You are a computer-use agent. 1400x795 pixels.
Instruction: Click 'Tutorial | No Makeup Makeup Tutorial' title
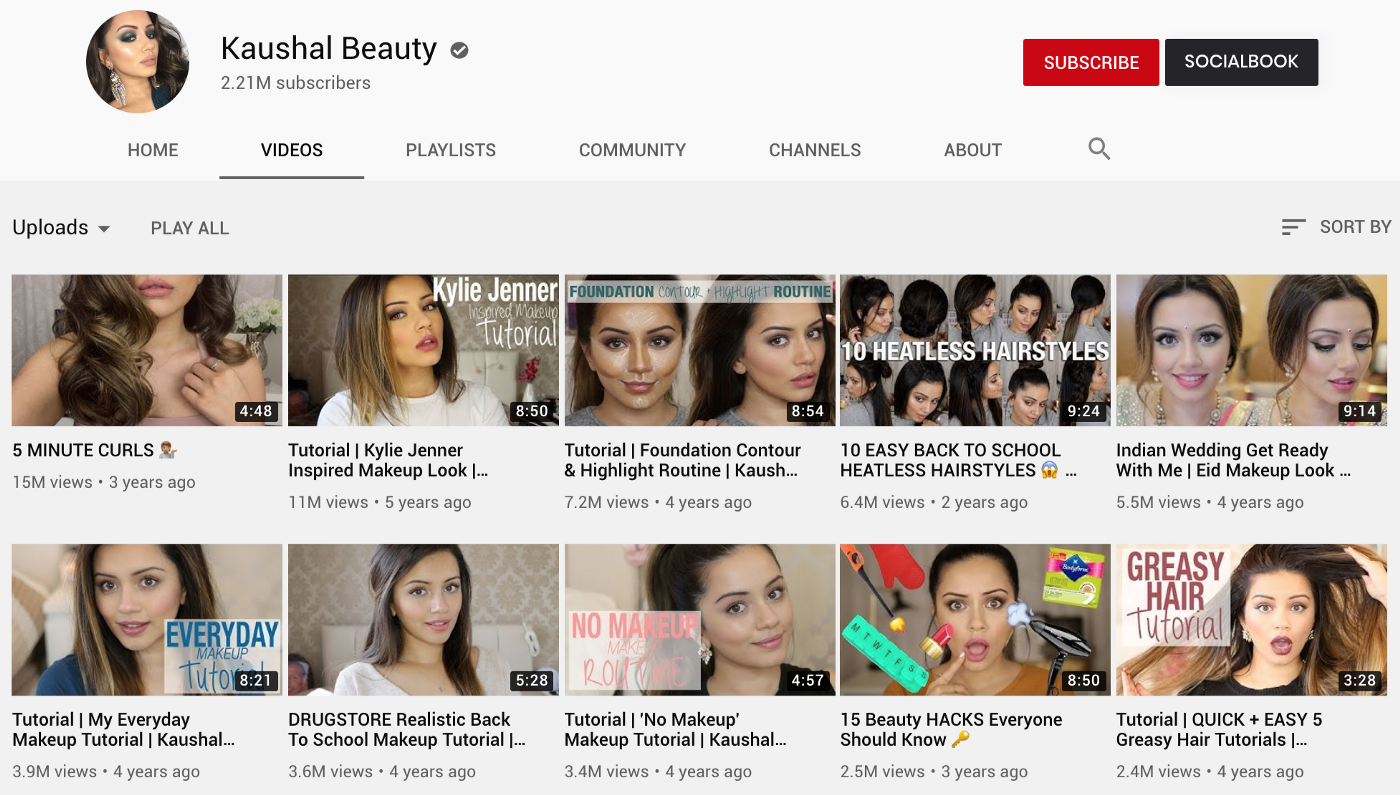[x=675, y=729]
